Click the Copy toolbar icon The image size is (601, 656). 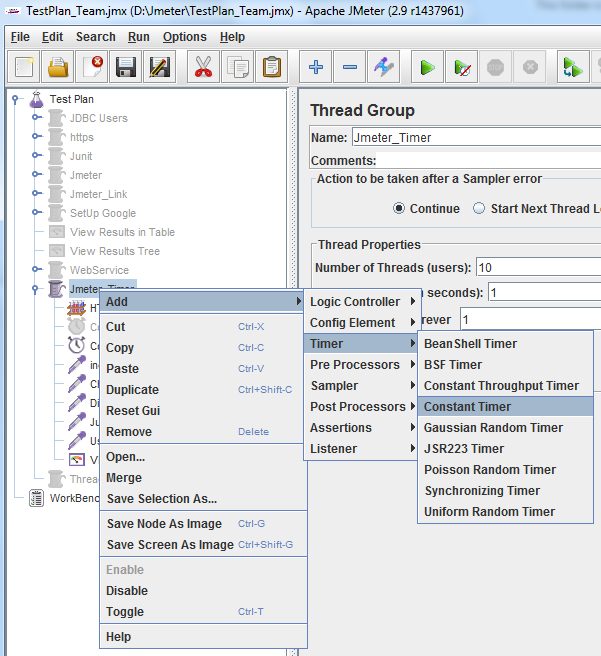coord(238,67)
